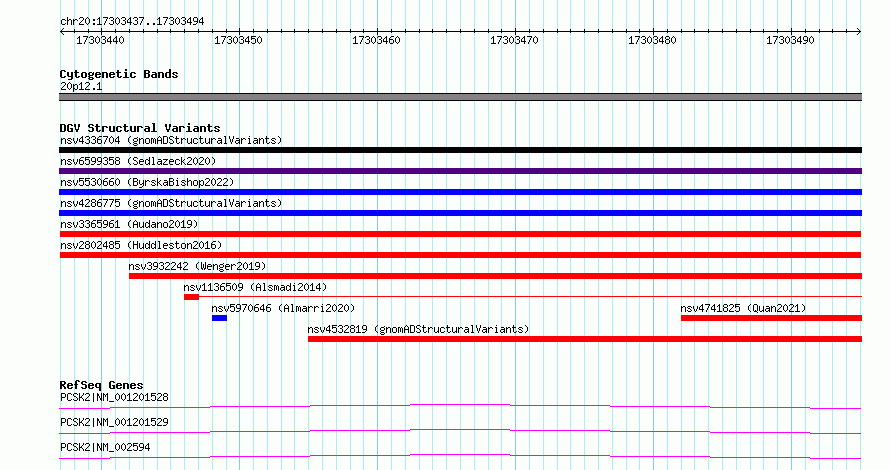Open variant nsv1136509 (Alsmadi2014) label
Viewport: 890px width, 470px height.
coord(255,287)
